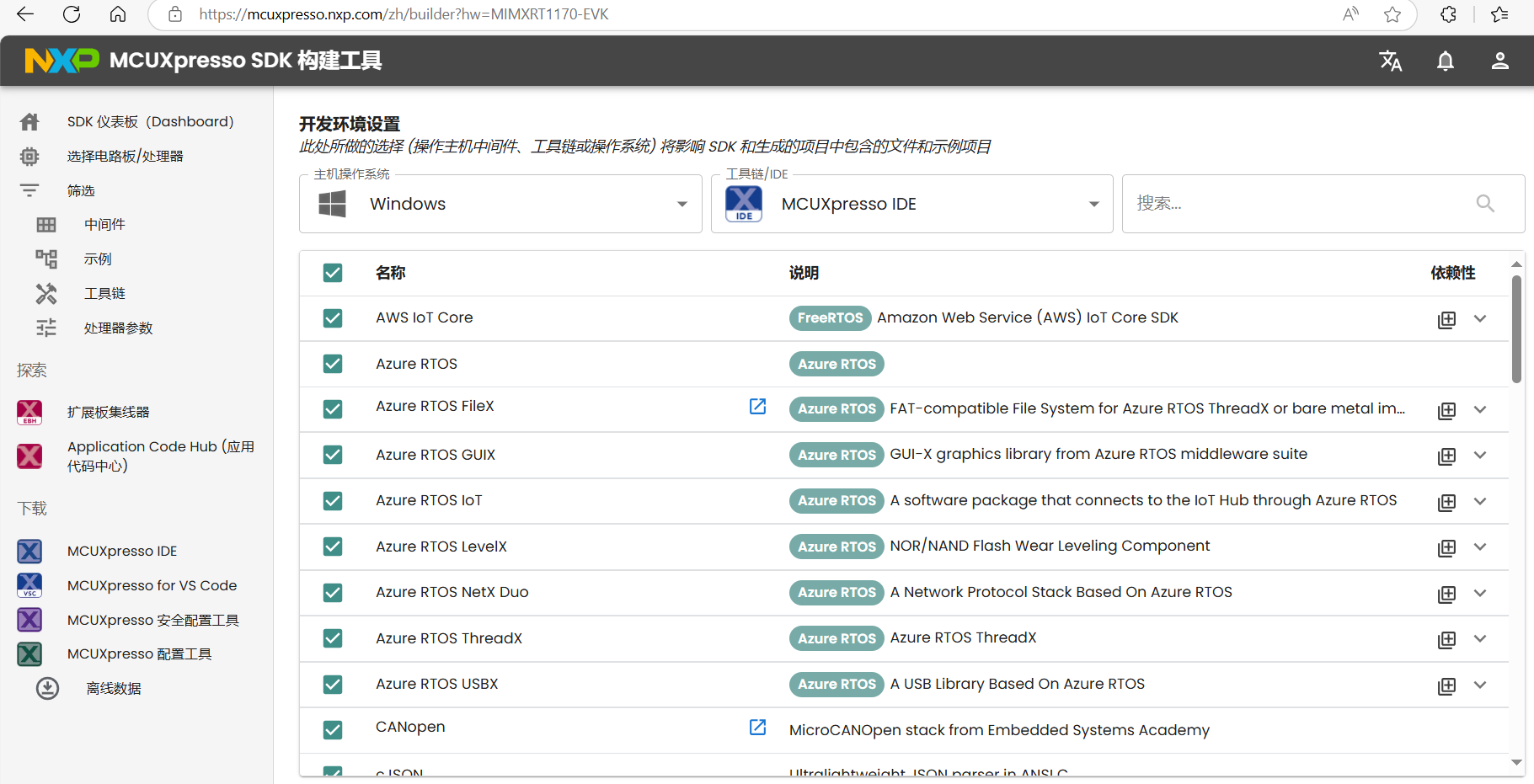Show dependencies icon for Azure RTOS IoT
Viewport: 1534px width, 784px height.
pyautogui.click(x=1446, y=502)
